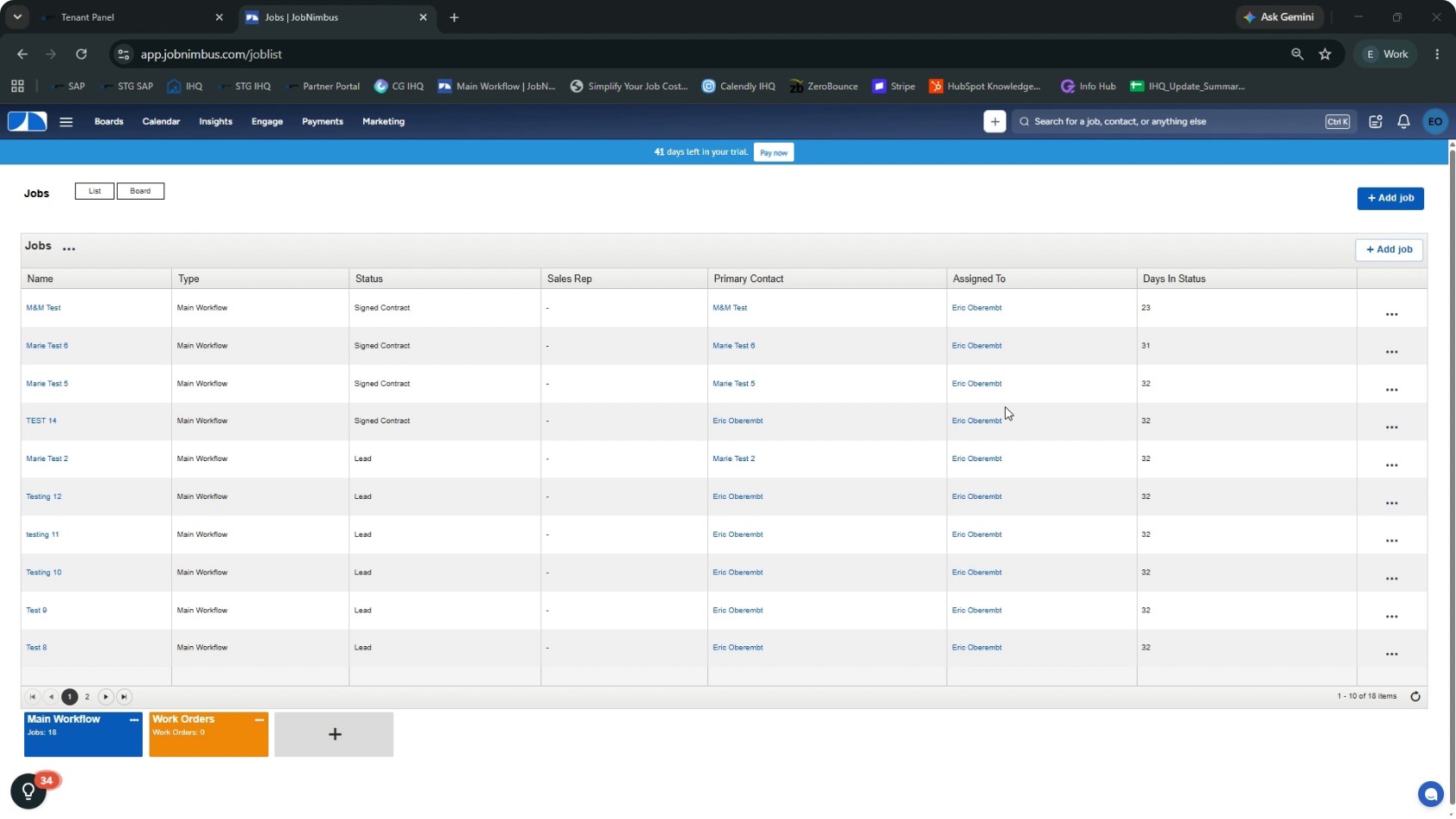Open the tasks/inbox icon beside the bell
Viewport: 1456px width, 819px height.
pyautogui.click(x=1376, y=122)
